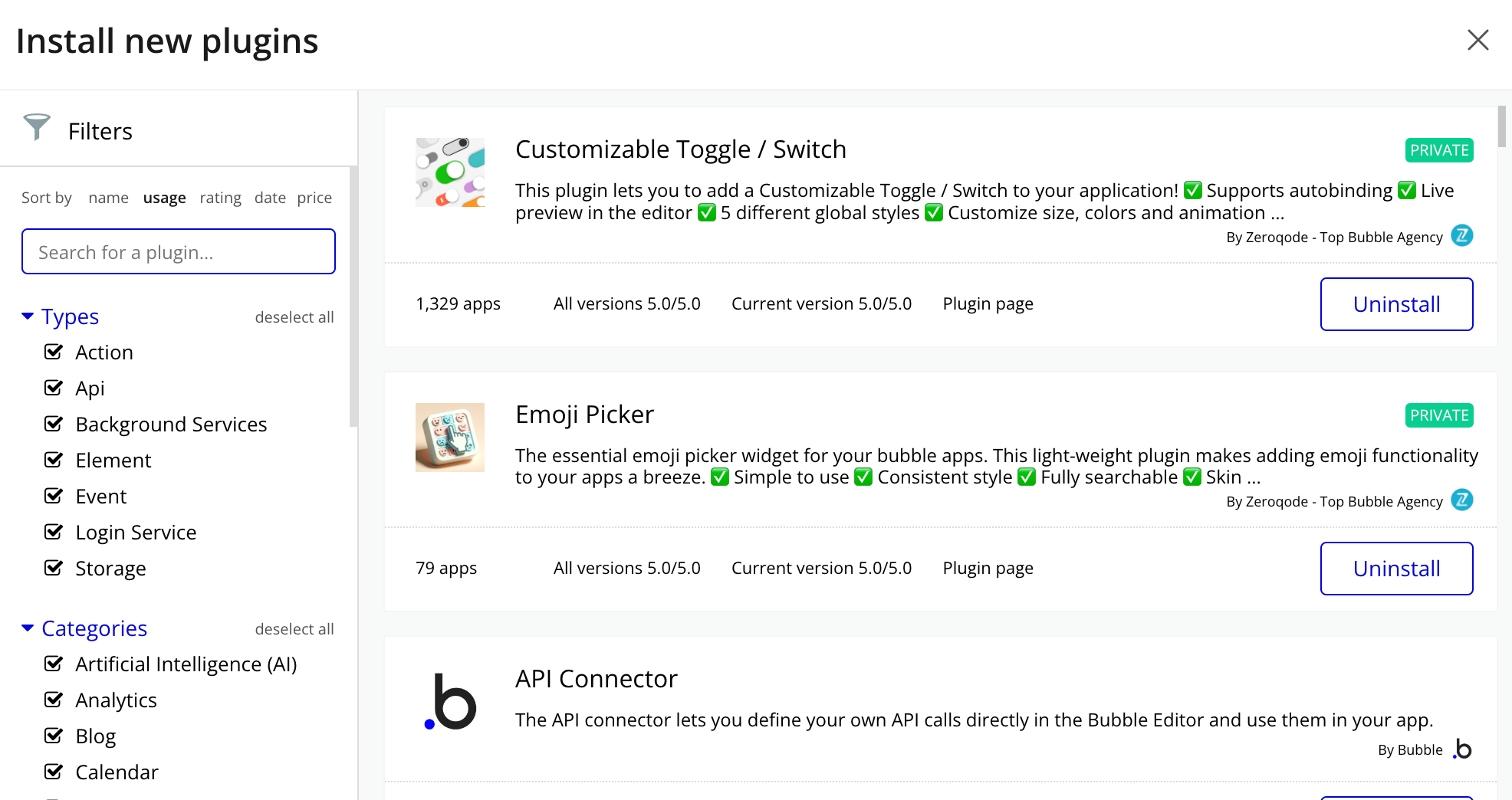The width and height of the screenshot is (1512, 800).
Task: Toggle the Background Services type checkbox
Action: 54,424
